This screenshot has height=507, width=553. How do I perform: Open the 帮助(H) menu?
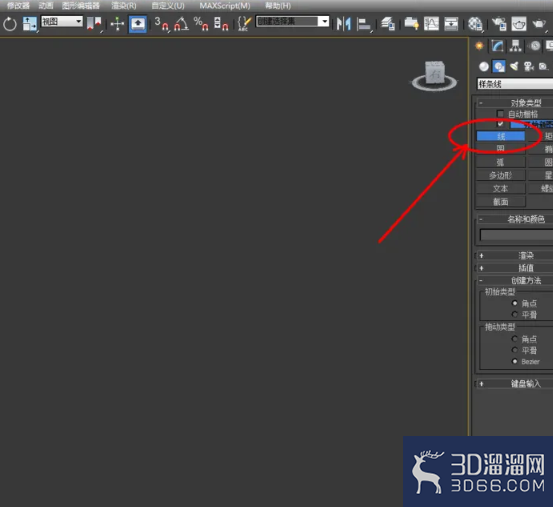(x=278, y=6)
